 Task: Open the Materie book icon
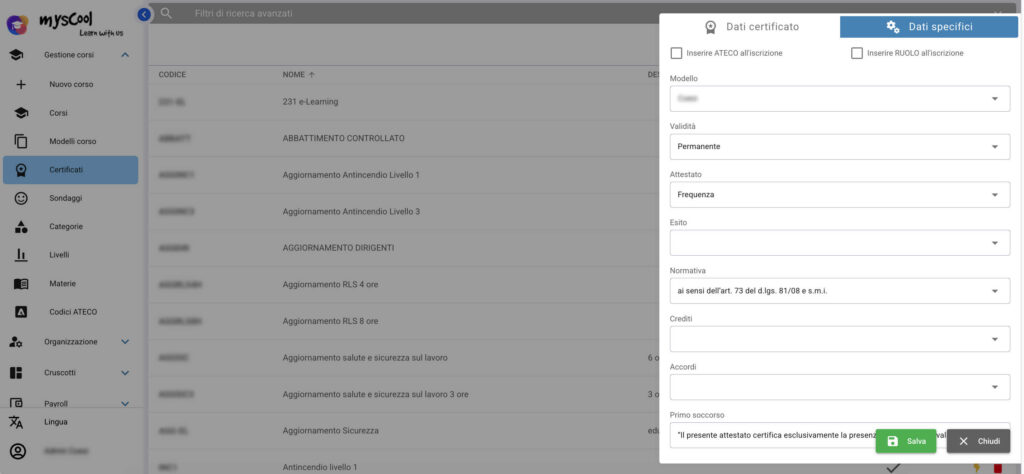click(x=21, y=284)
